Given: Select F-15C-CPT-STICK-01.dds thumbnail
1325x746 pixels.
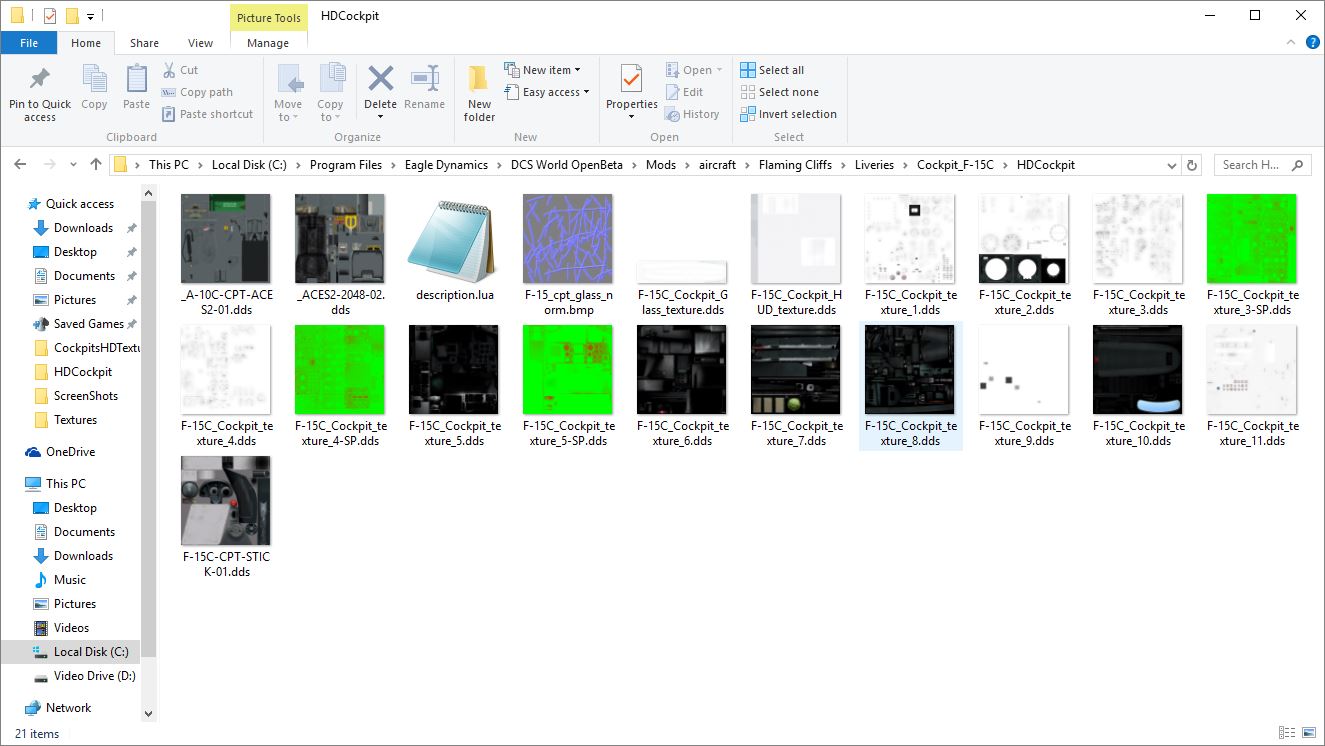Looking at the screenshot, I should [x=226, y=501].
